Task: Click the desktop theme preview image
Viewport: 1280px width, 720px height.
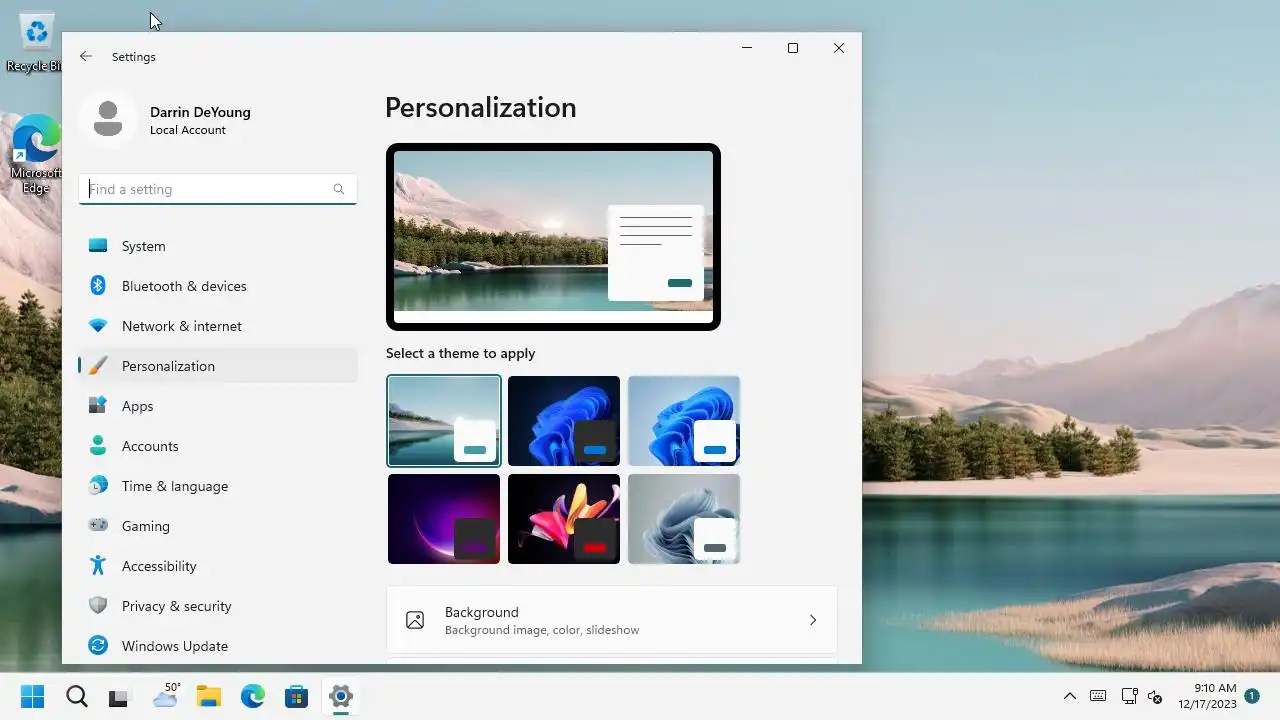Action: 553,237
